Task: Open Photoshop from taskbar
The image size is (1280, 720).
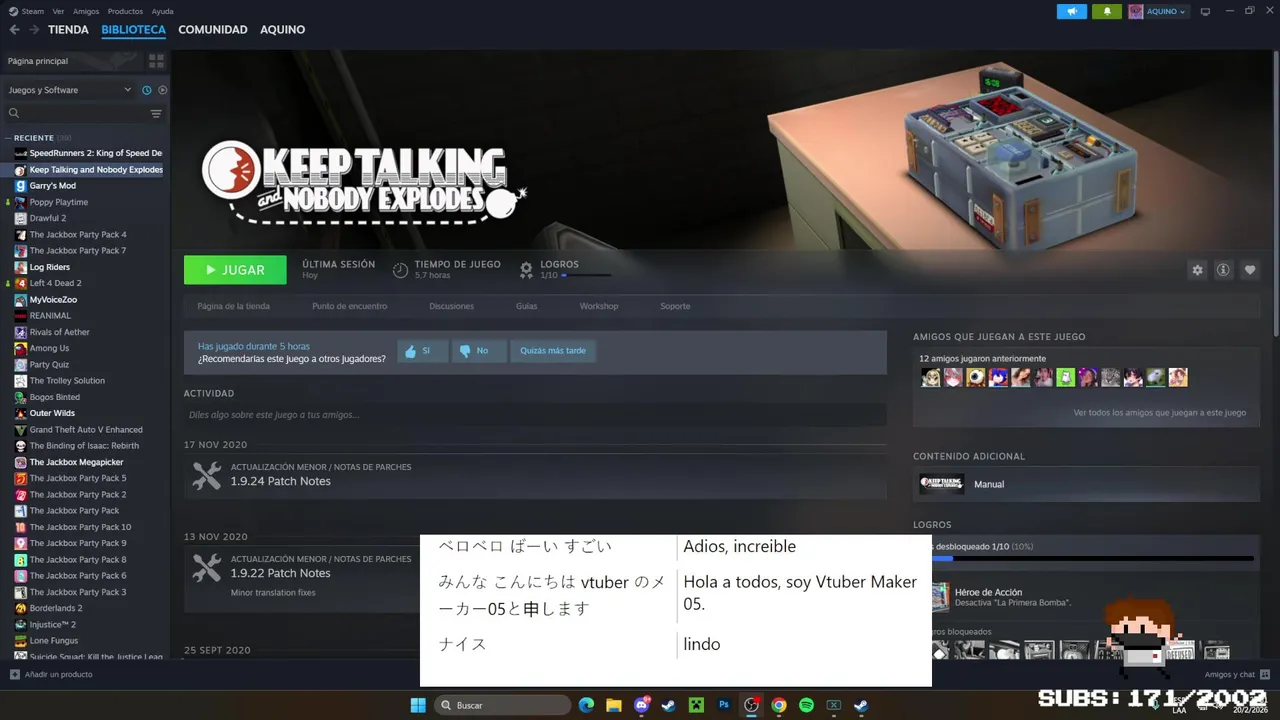Action: click(724, 705)
